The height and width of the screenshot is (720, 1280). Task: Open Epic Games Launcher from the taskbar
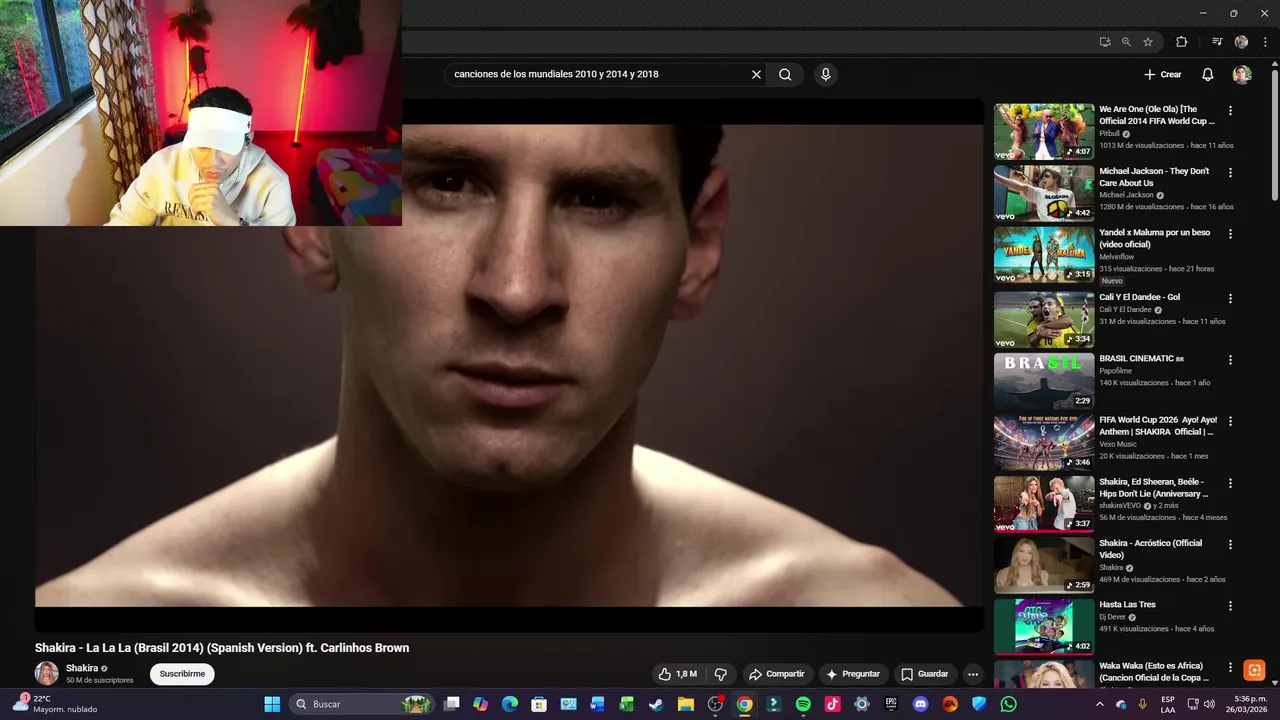coord(891,704)
